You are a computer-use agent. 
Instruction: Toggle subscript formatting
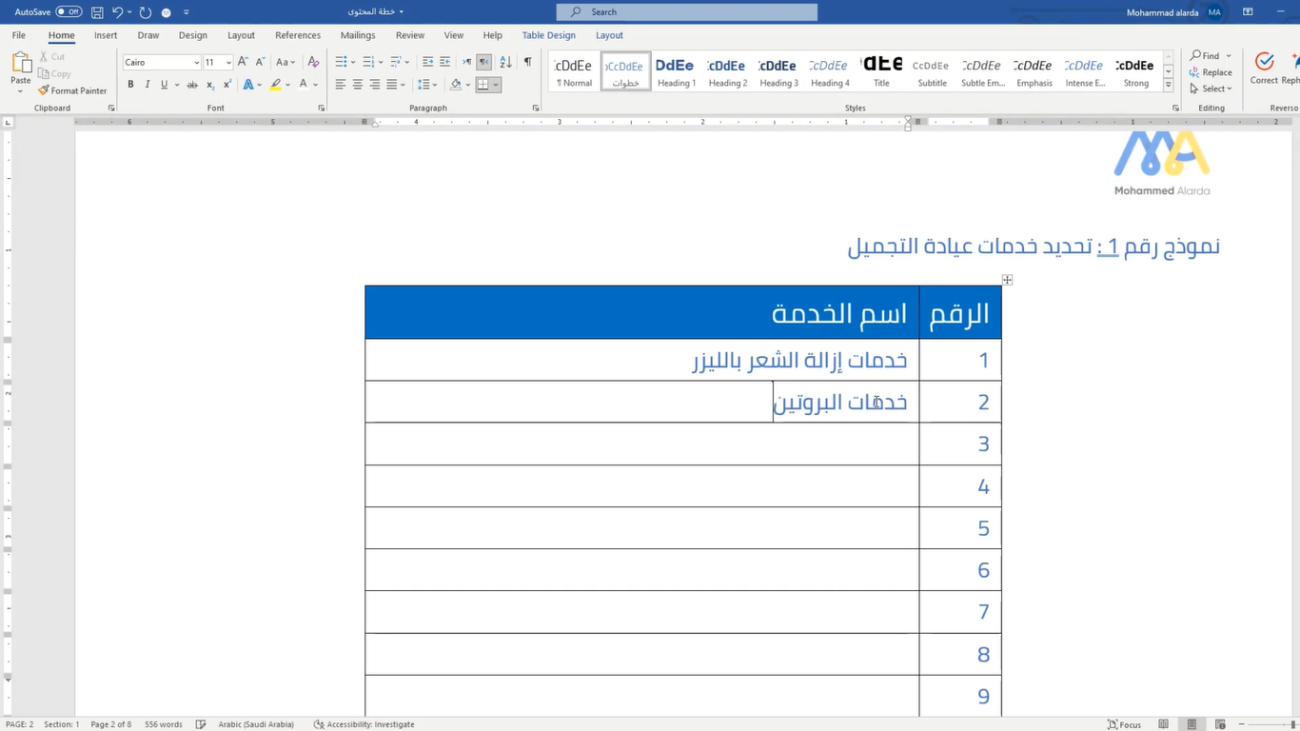point(210,85)
